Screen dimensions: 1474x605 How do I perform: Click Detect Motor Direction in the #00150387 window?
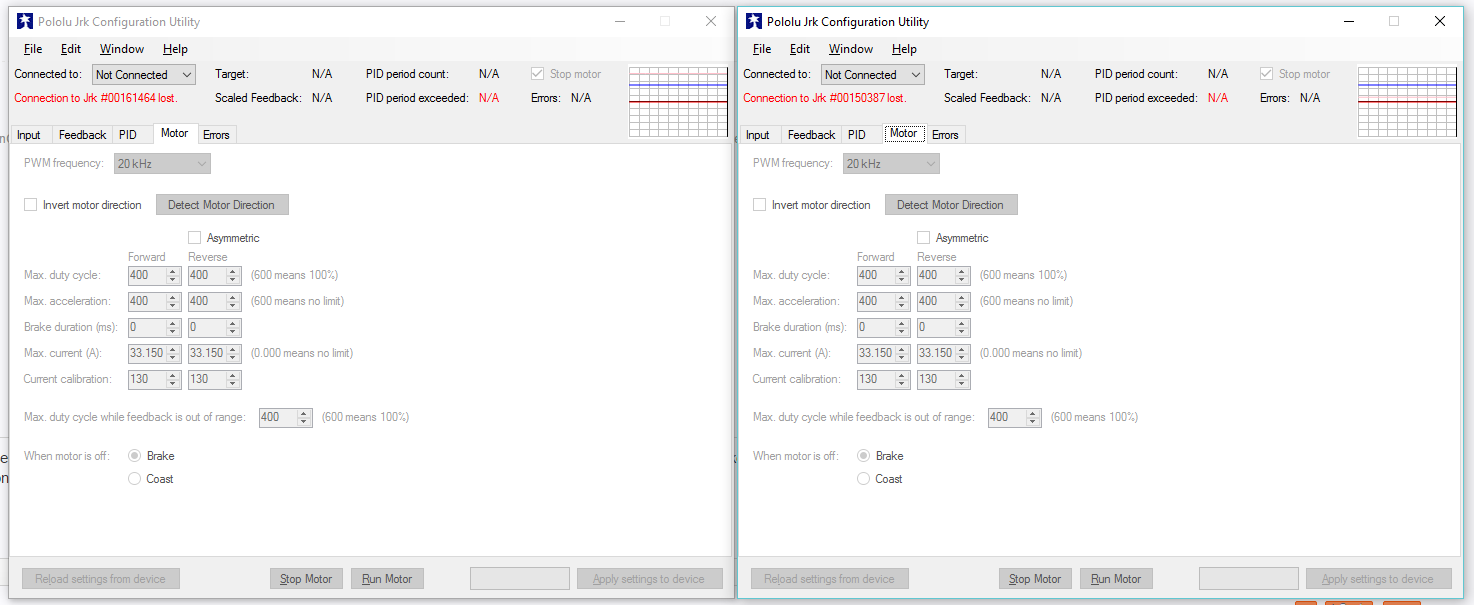(951, 205)
